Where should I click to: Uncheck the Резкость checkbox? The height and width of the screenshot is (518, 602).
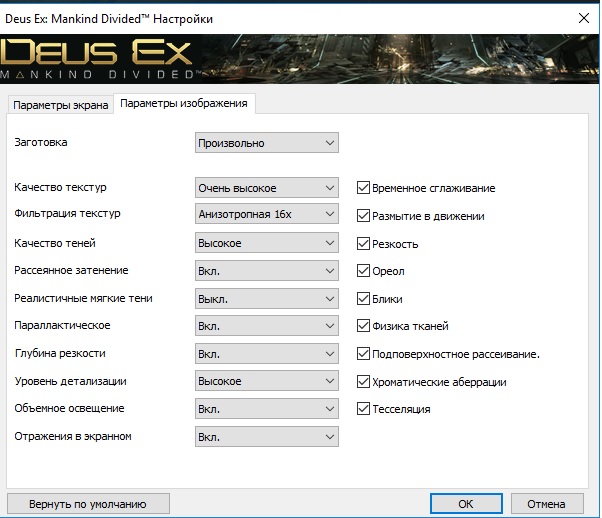click(x=363, y=243)
